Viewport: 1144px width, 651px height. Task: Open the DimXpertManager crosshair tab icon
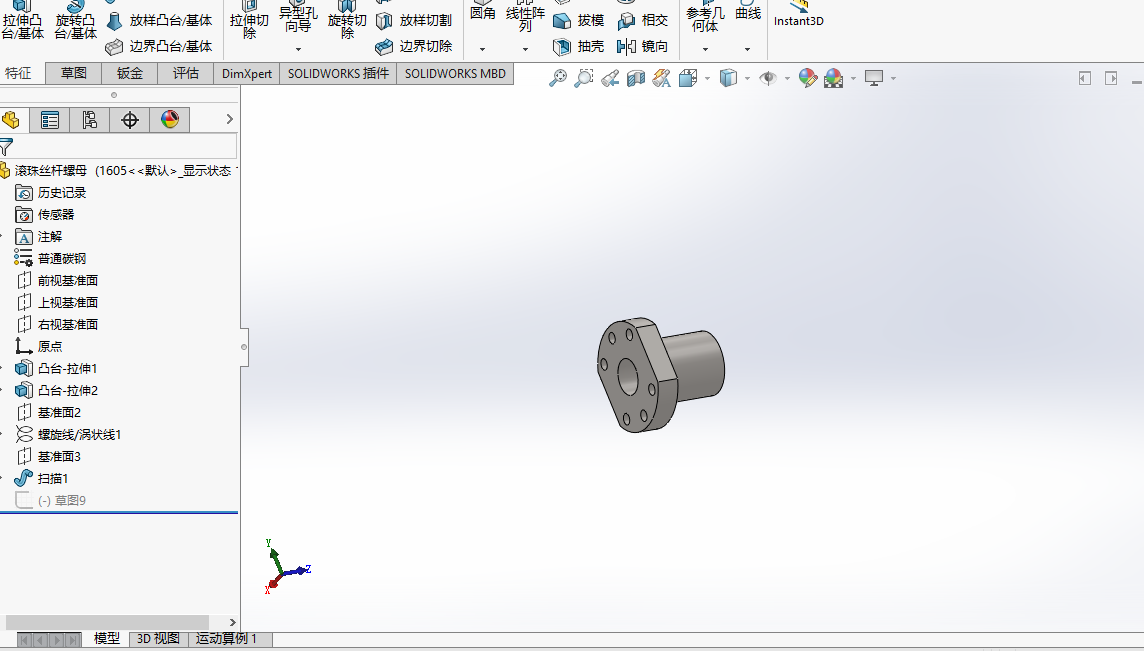[x=130, y=120]
